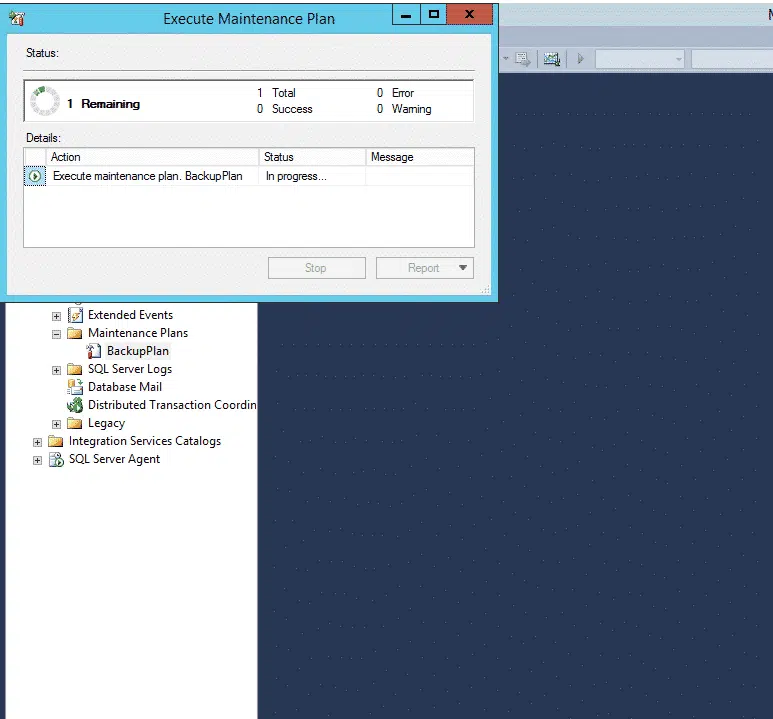Click the SQL Server Logs folder icon
Viewport: 773px width, 719px height.
[x=74, y=369]
